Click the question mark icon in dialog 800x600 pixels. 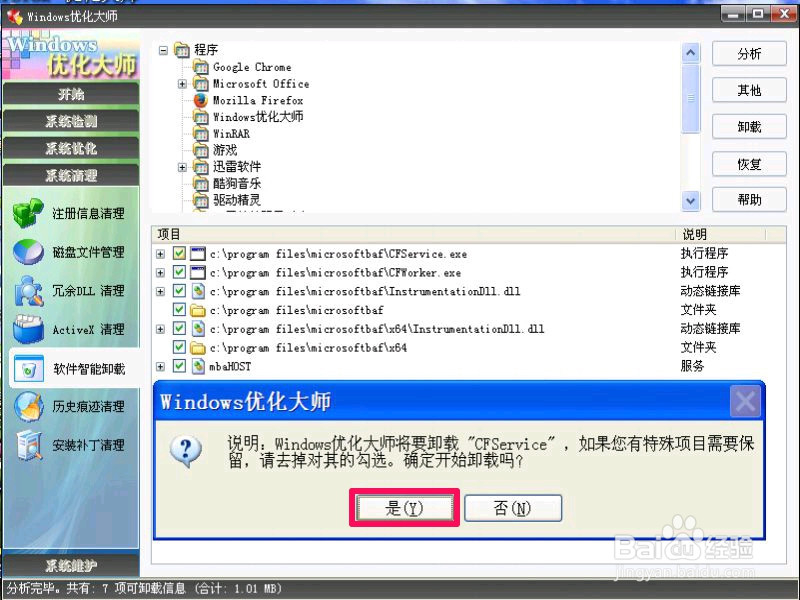186,451
